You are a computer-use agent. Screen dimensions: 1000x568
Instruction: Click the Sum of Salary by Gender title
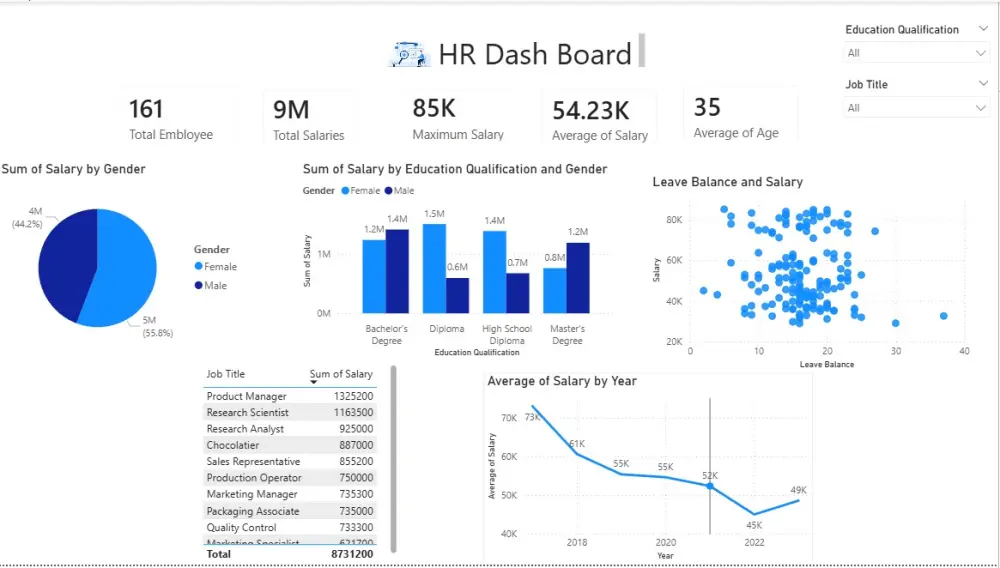pos(74,169)
